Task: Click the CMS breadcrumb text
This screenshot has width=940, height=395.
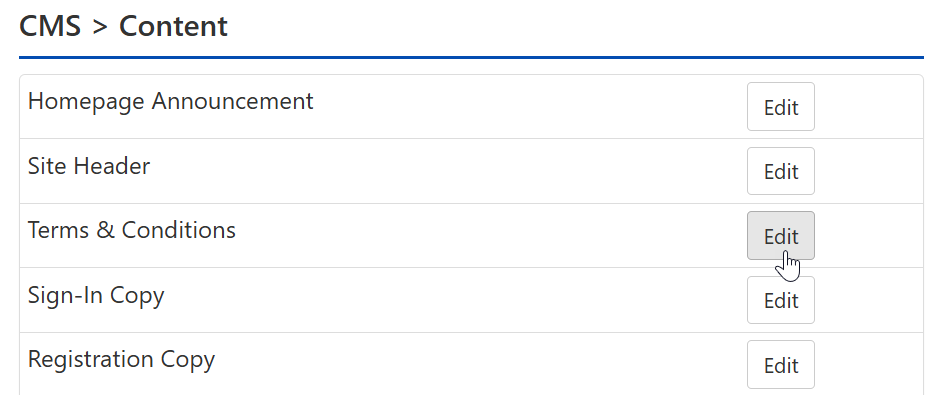Action: 50,26
